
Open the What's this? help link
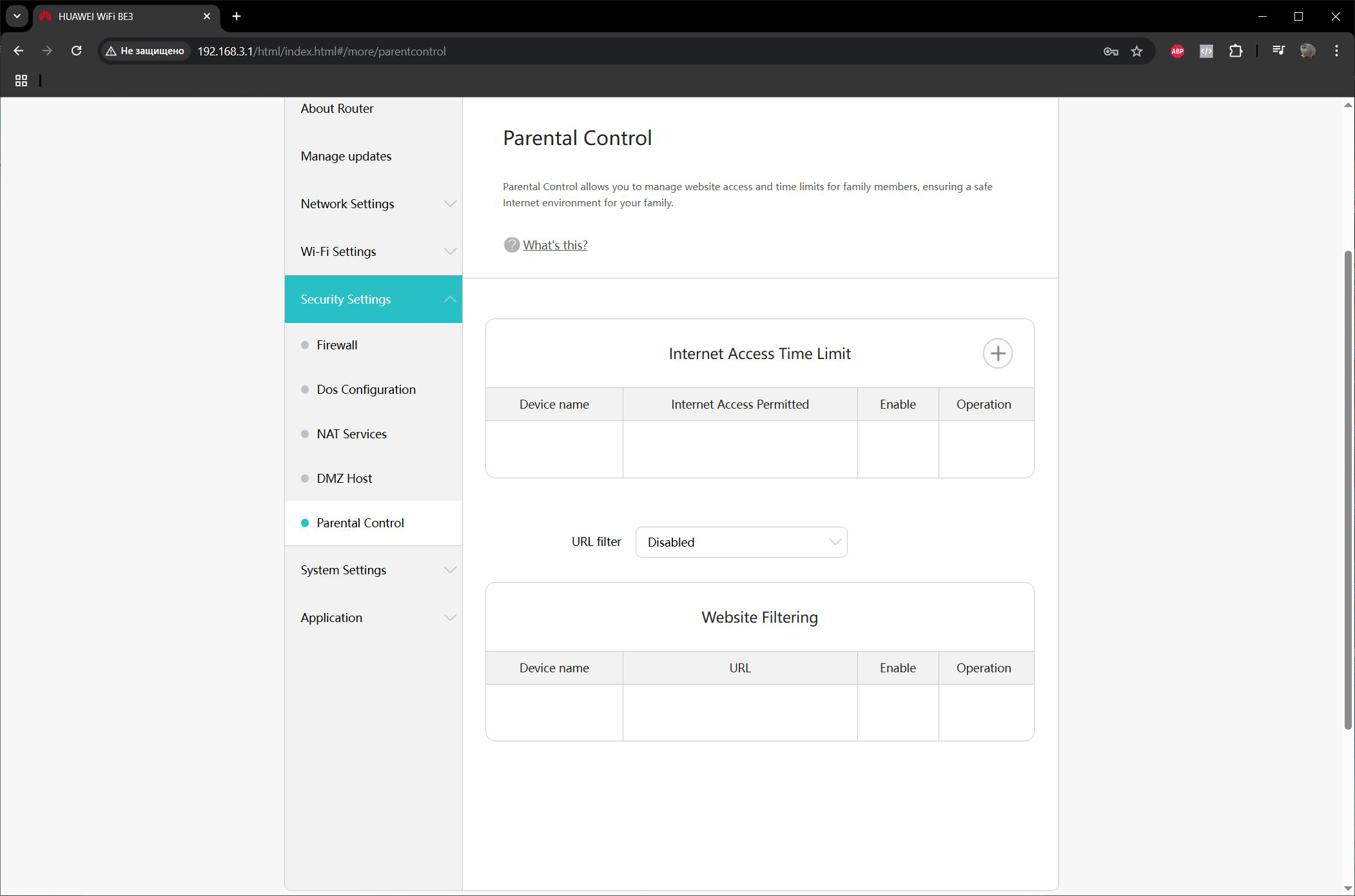coord(555,245)
